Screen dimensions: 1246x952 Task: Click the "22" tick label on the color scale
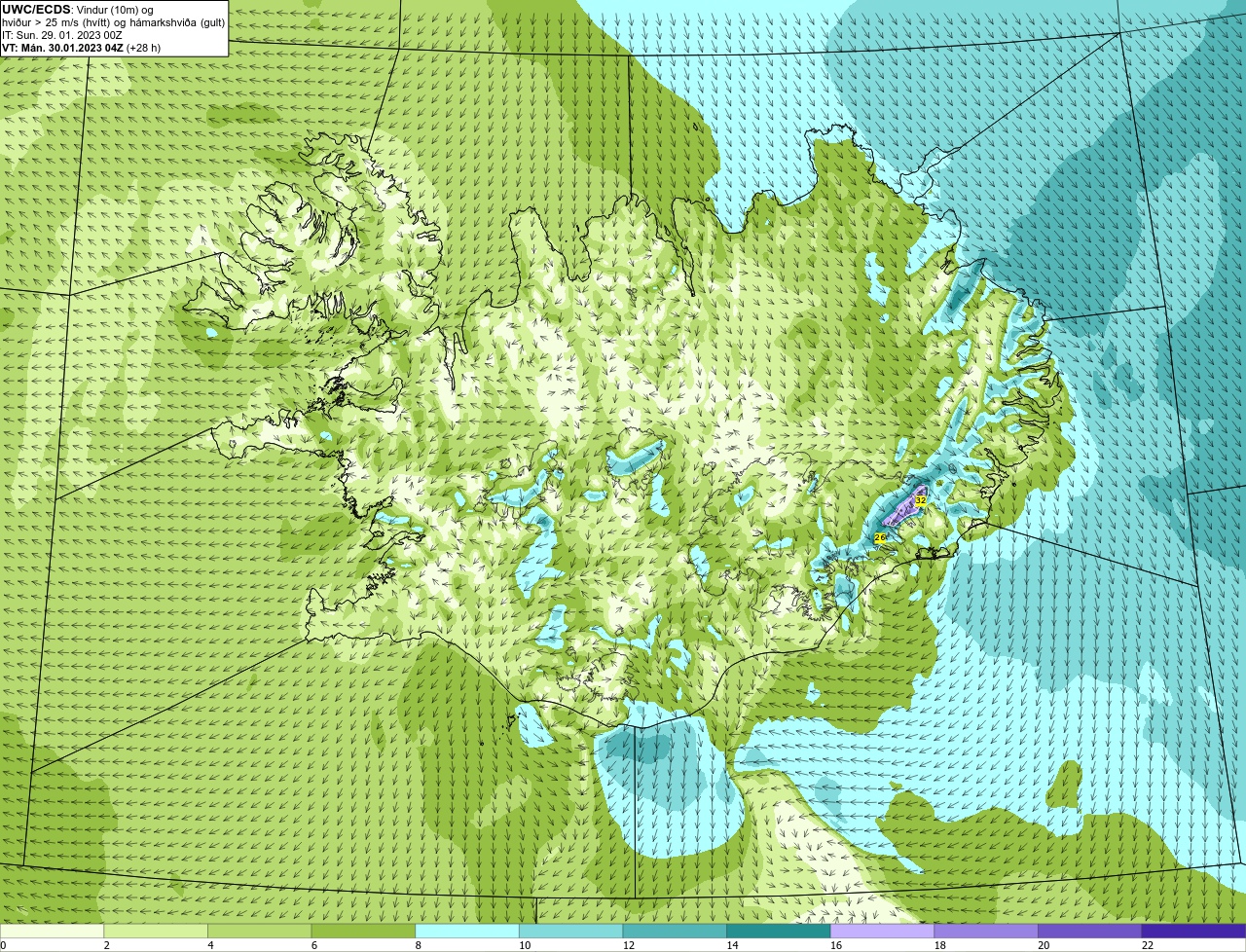click(x=1148, y=945)
